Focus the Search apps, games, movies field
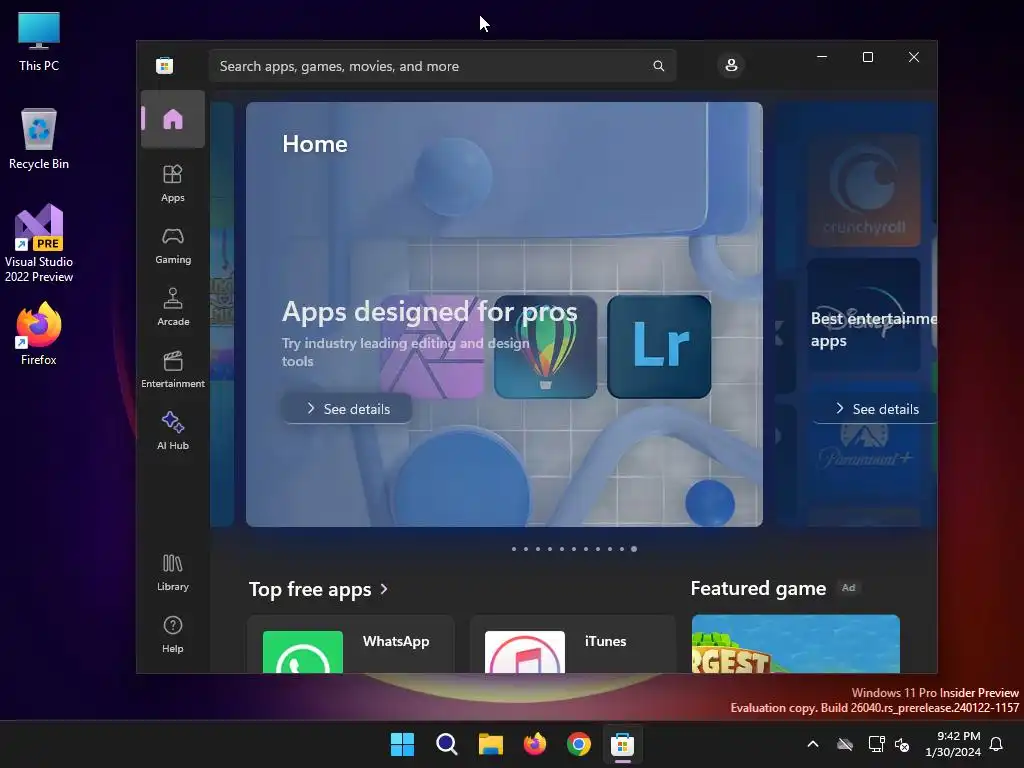Viewport: 1024px width, 768px height. pos(442,66)
